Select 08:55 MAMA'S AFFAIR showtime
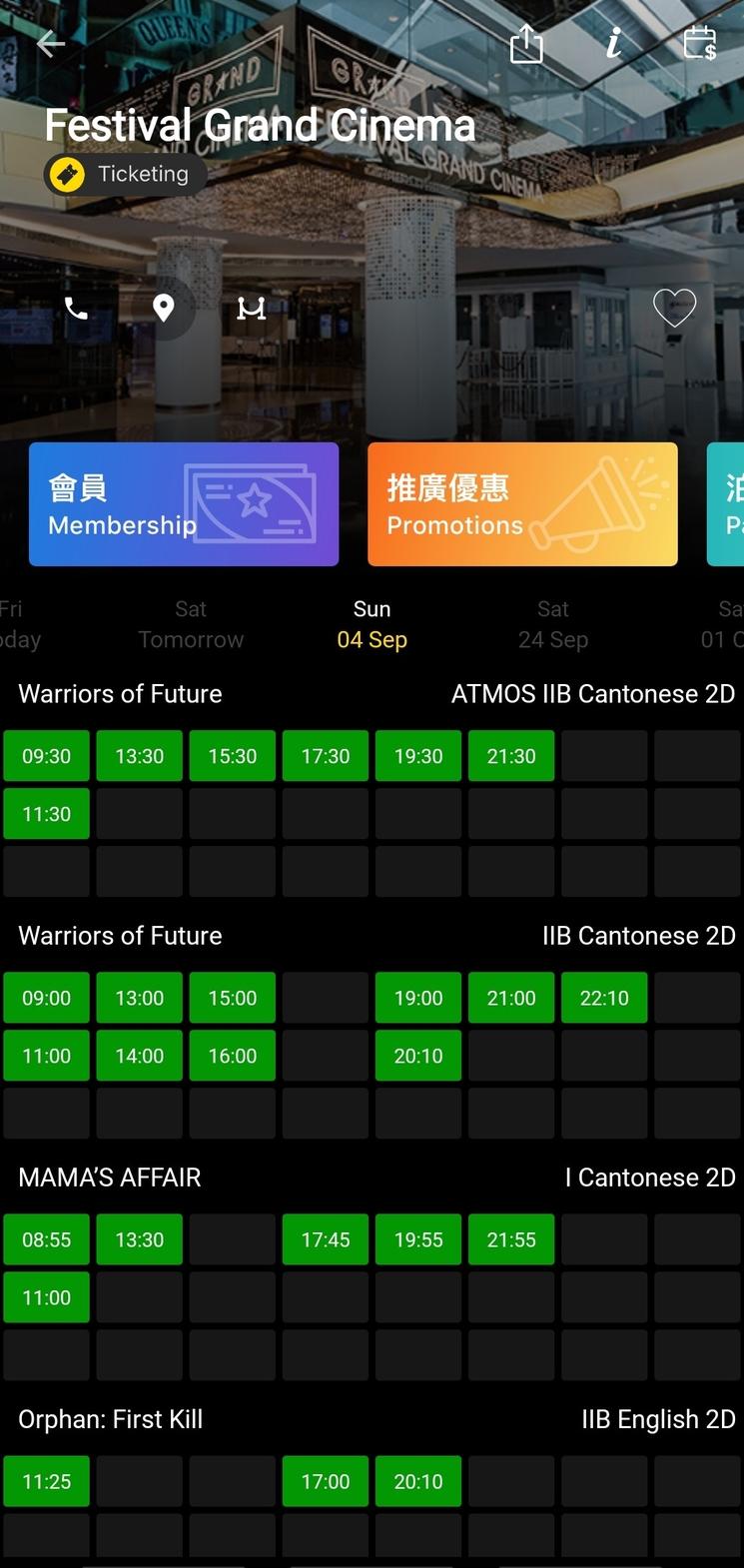The height and width of the screenshot is (1568, 744). tap(47, 1239)
